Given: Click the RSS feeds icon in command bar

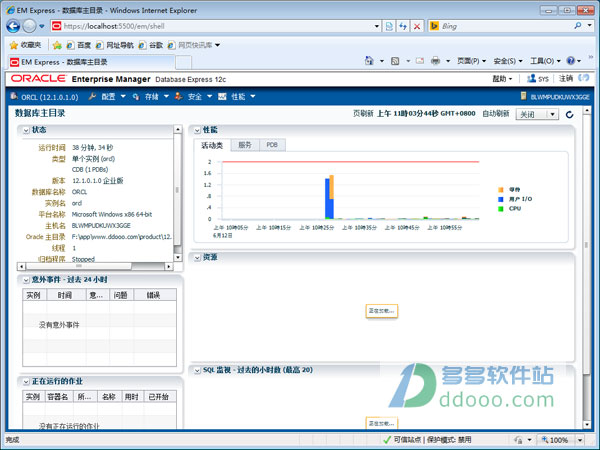Looking at the screenshot, I should 395,61.
